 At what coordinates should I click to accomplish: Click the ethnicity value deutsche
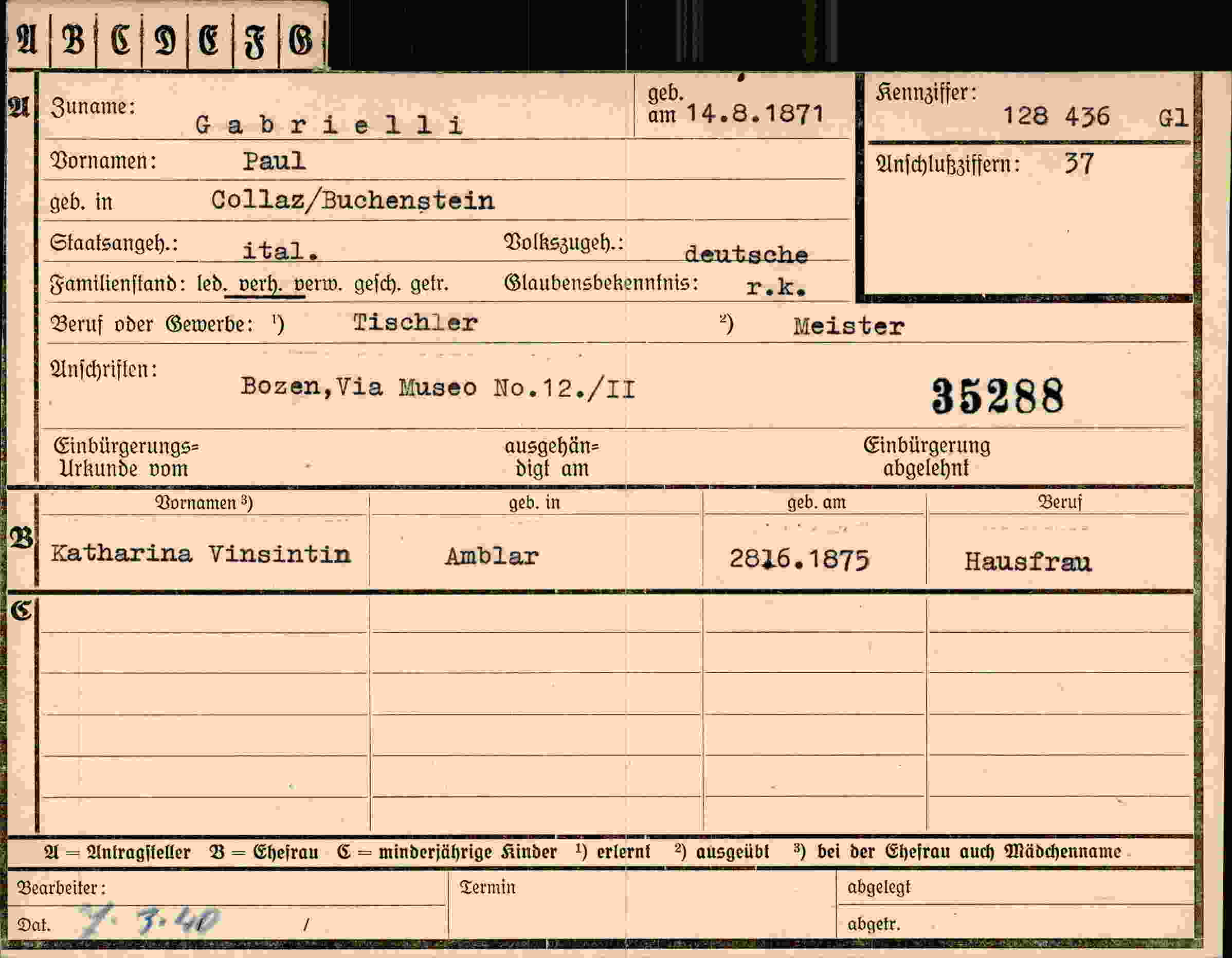[x=746, y=255]
